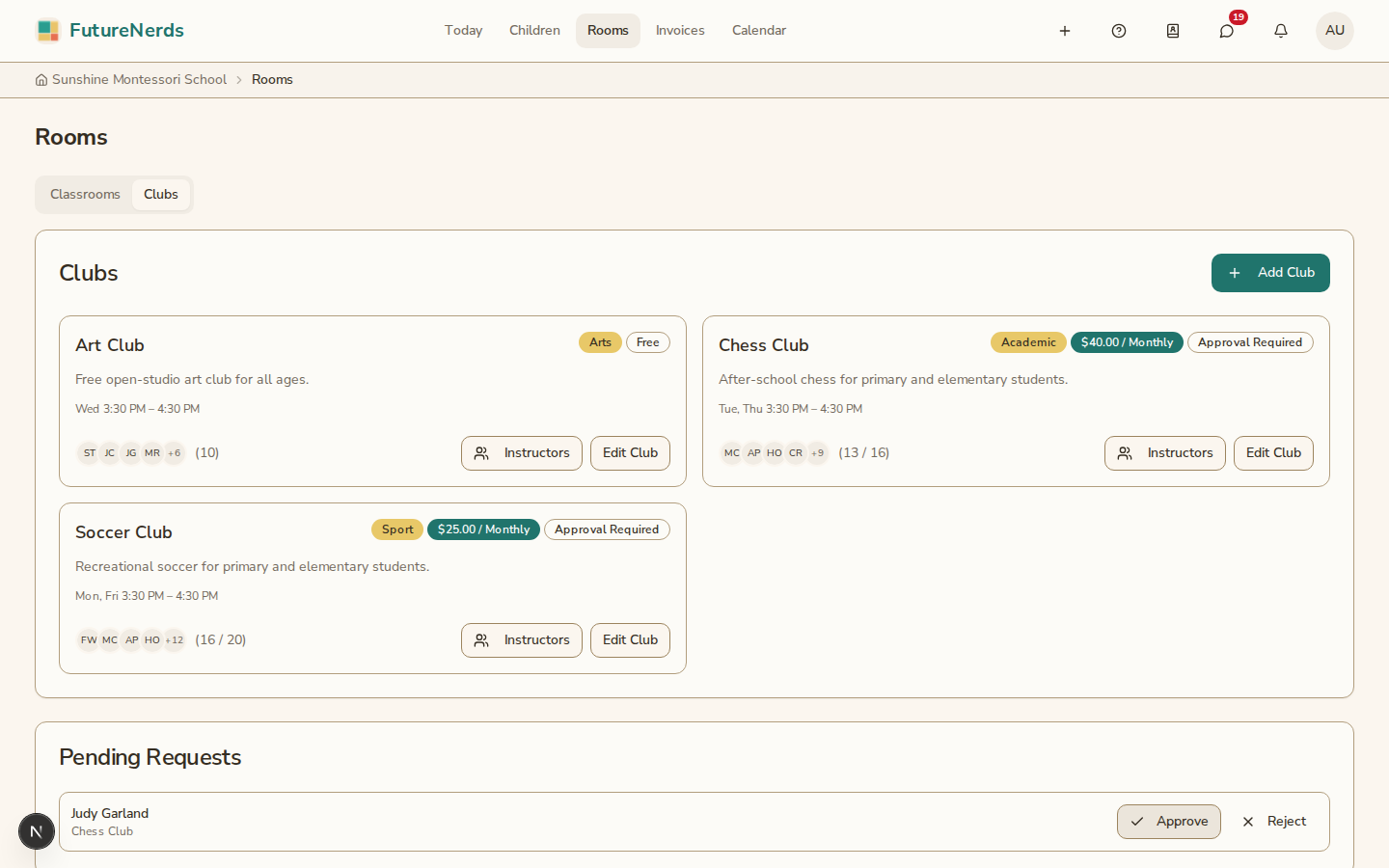Switch to the Classrooms tab
The image size is (1389, 868).
[x=85, y=195]
